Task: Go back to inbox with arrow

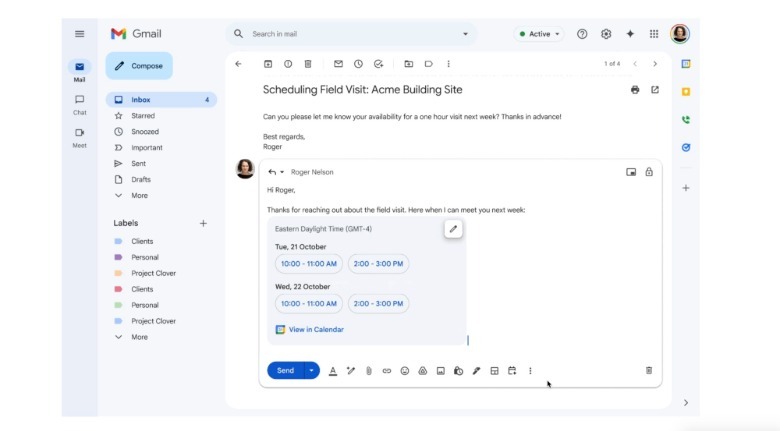Action: point(238,64)
